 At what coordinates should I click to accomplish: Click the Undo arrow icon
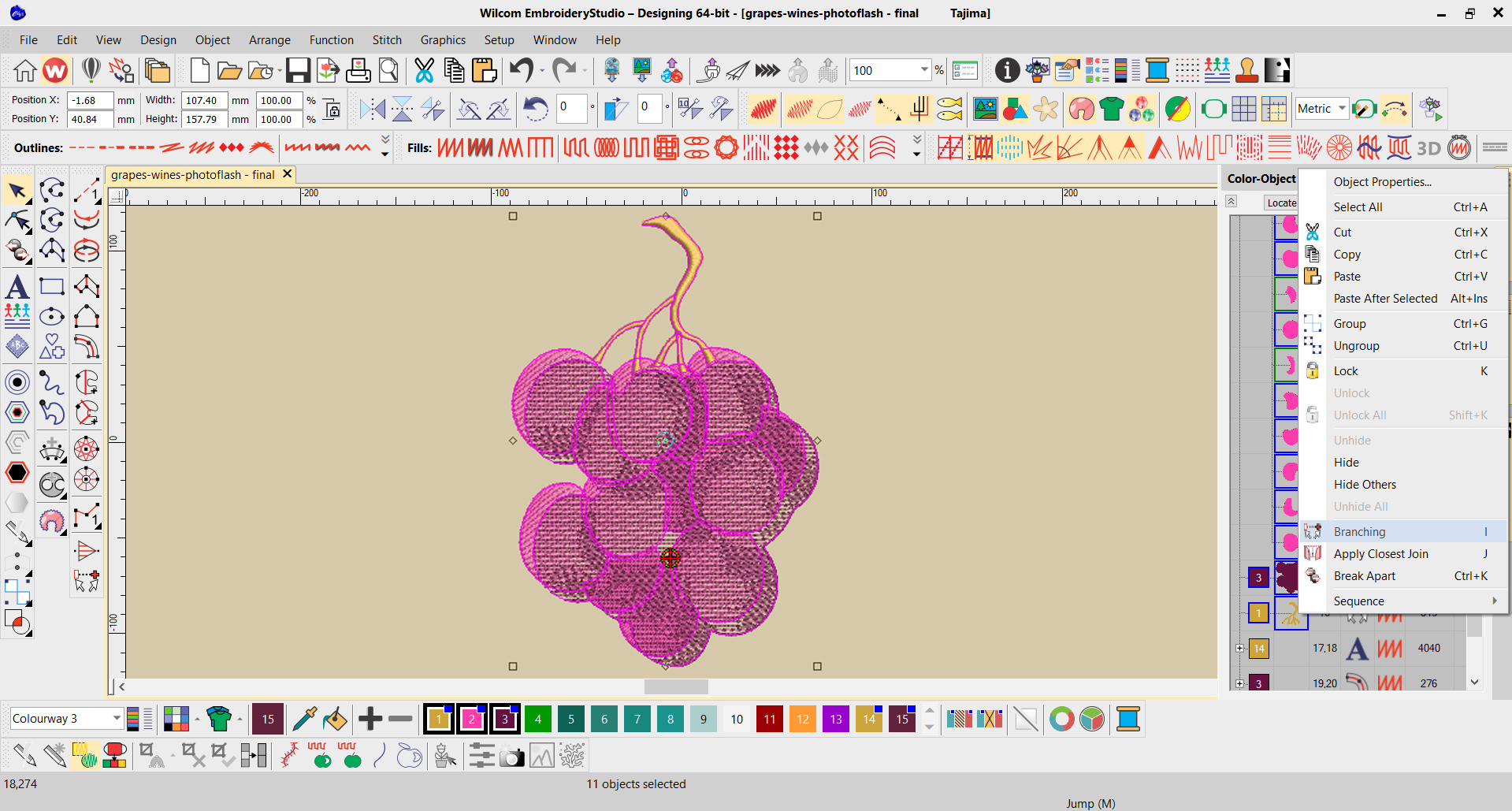click(521, 71)
